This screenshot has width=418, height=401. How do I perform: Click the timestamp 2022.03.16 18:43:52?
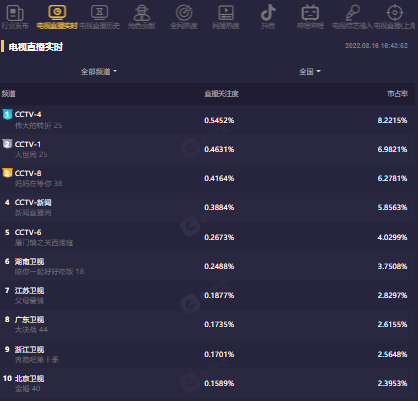376,46
